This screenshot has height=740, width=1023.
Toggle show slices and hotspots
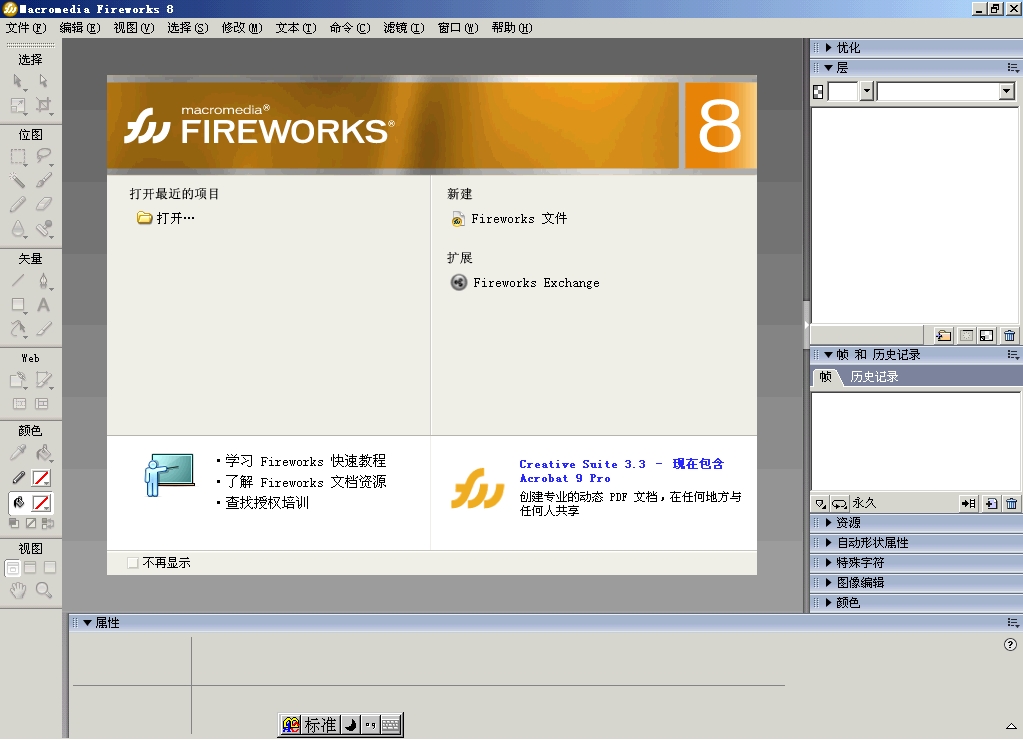click(x=42, y=404)
